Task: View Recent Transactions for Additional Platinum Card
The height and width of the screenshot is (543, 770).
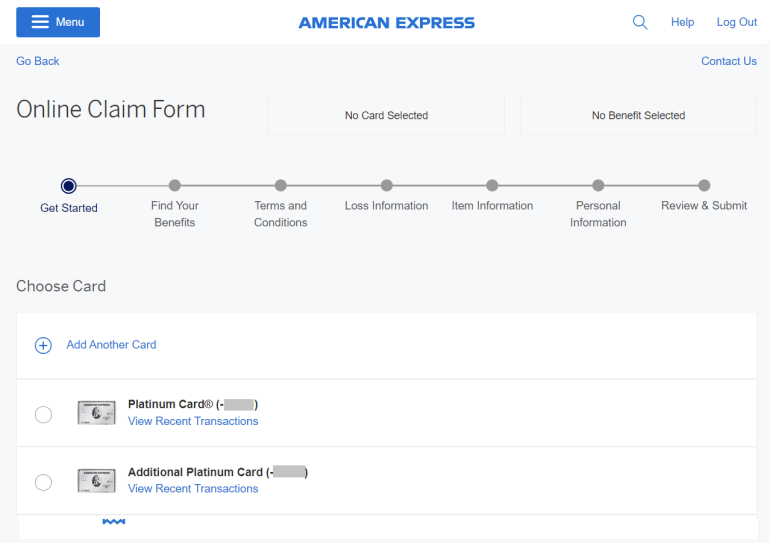Action: tap(193, 489)
